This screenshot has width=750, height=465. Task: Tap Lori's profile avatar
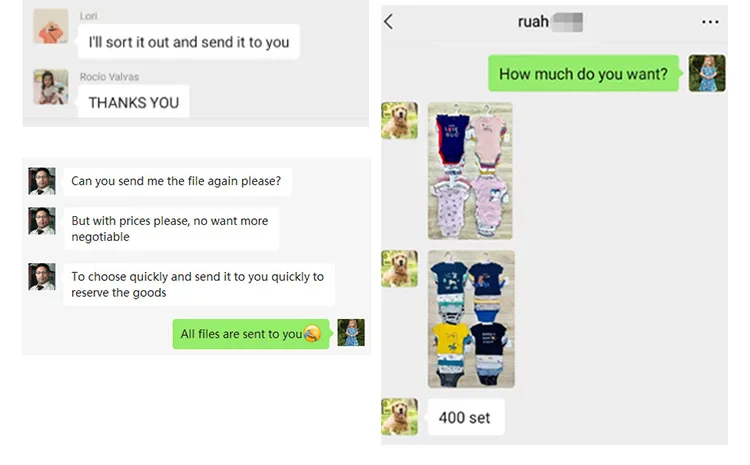coord(51,26)
